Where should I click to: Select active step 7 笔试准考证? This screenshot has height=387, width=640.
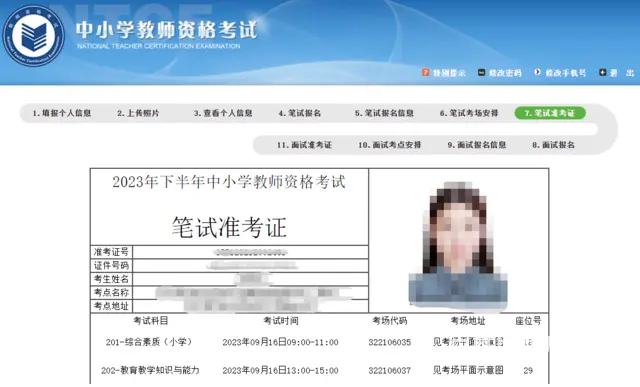[550, 113]
